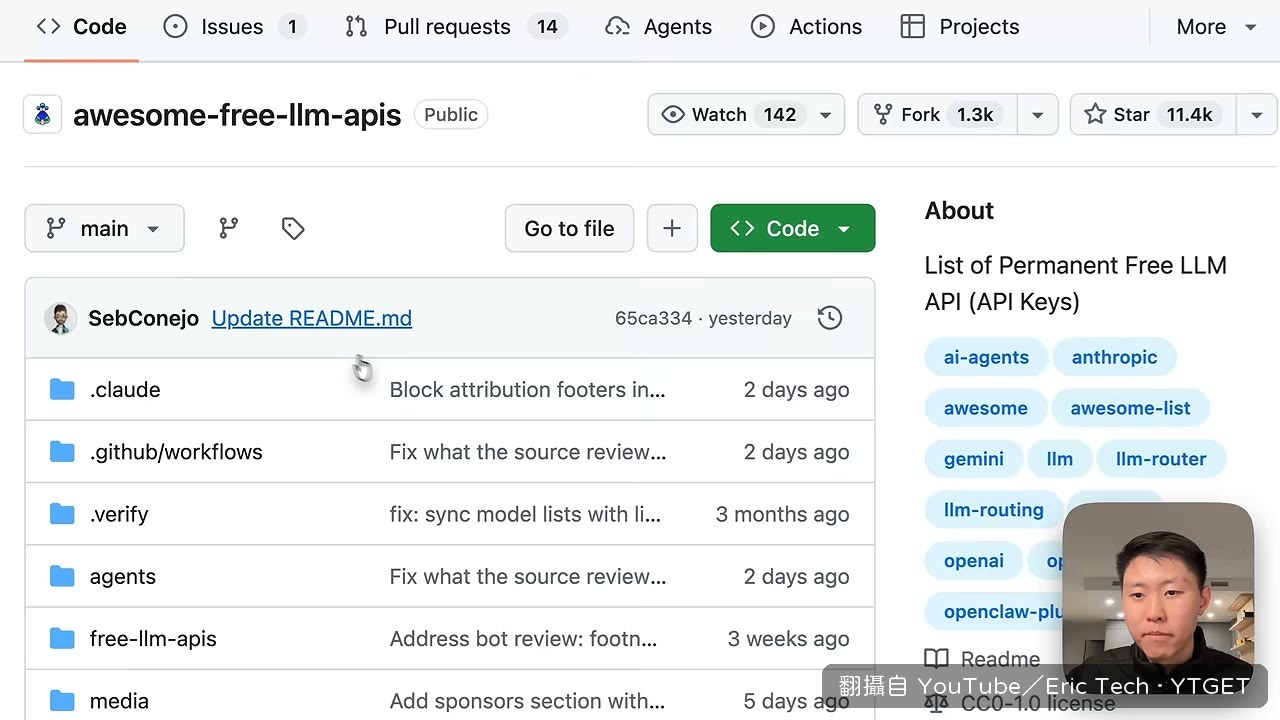Open the branches view icon
1280x720 pixels.
point(229,229)
